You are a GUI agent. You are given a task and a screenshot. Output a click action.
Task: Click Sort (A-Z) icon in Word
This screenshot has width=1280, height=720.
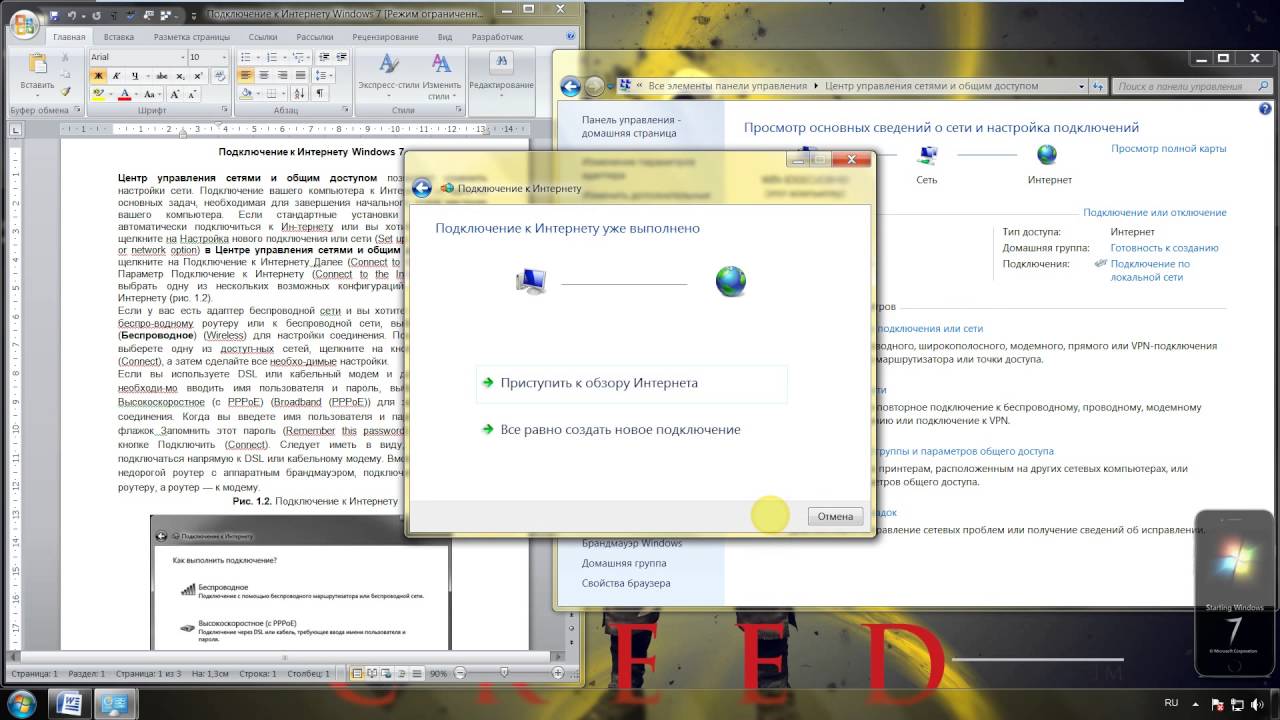pyautogui.click(x=300, y=94)
